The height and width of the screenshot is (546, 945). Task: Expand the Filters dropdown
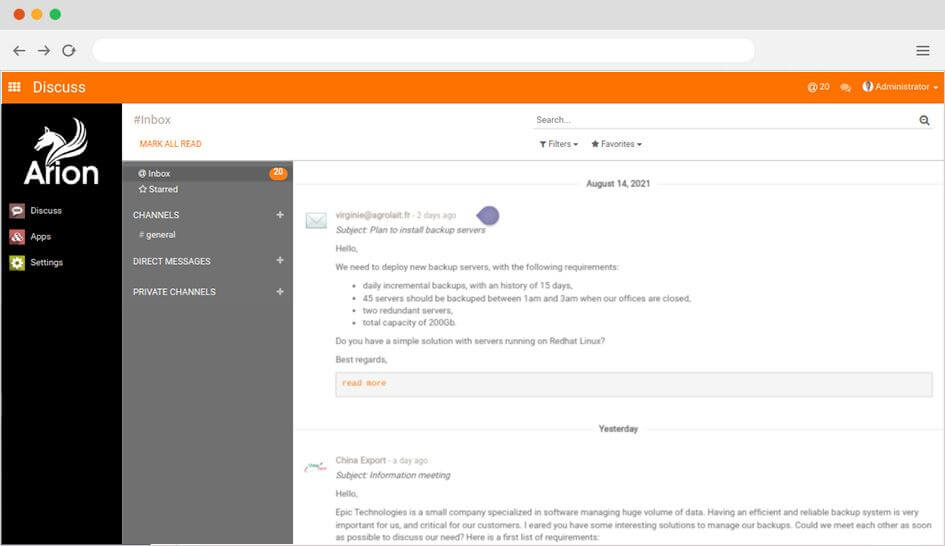pyautogui.click(x=559, y=144)
